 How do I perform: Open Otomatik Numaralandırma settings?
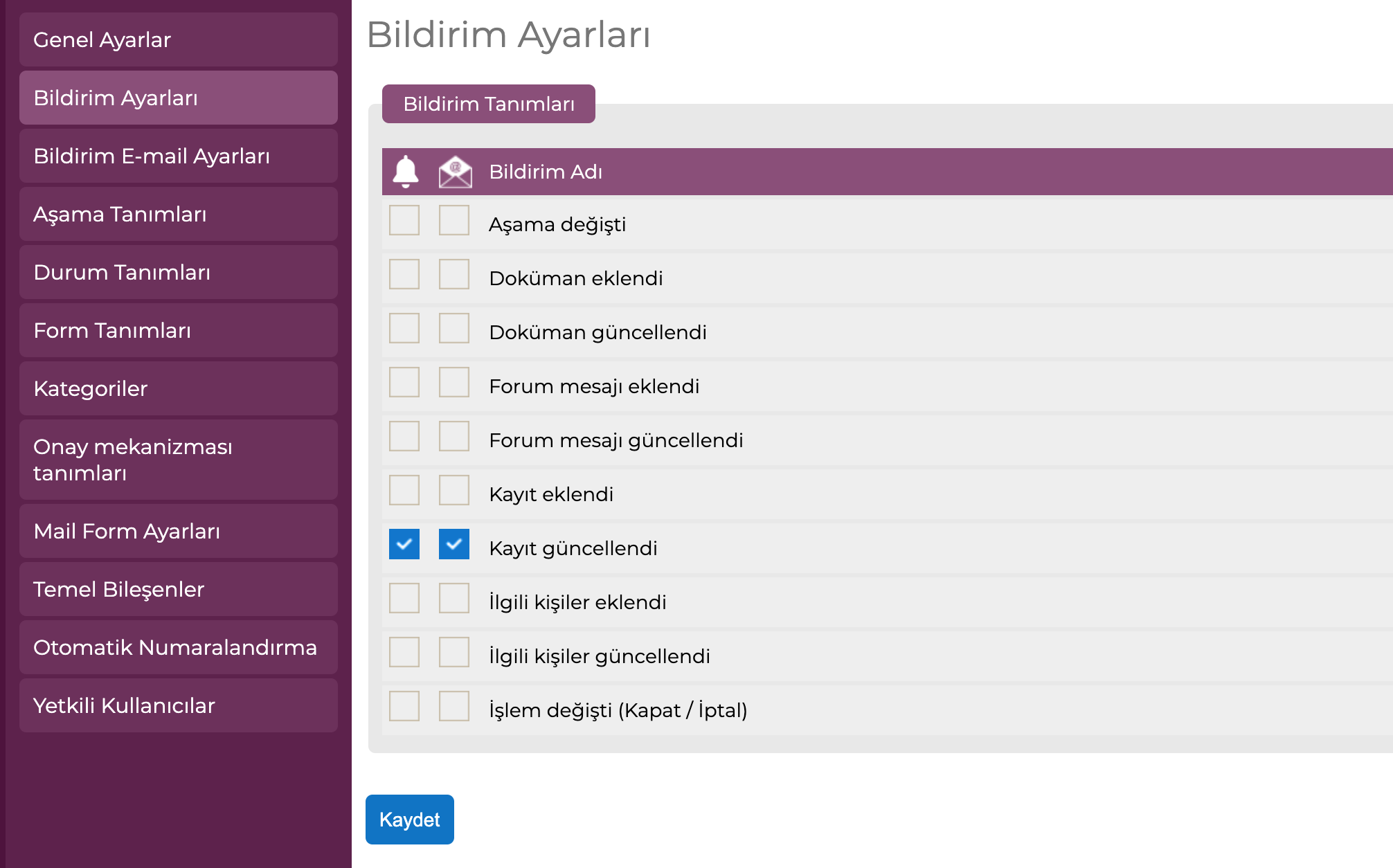click(179, 647)
